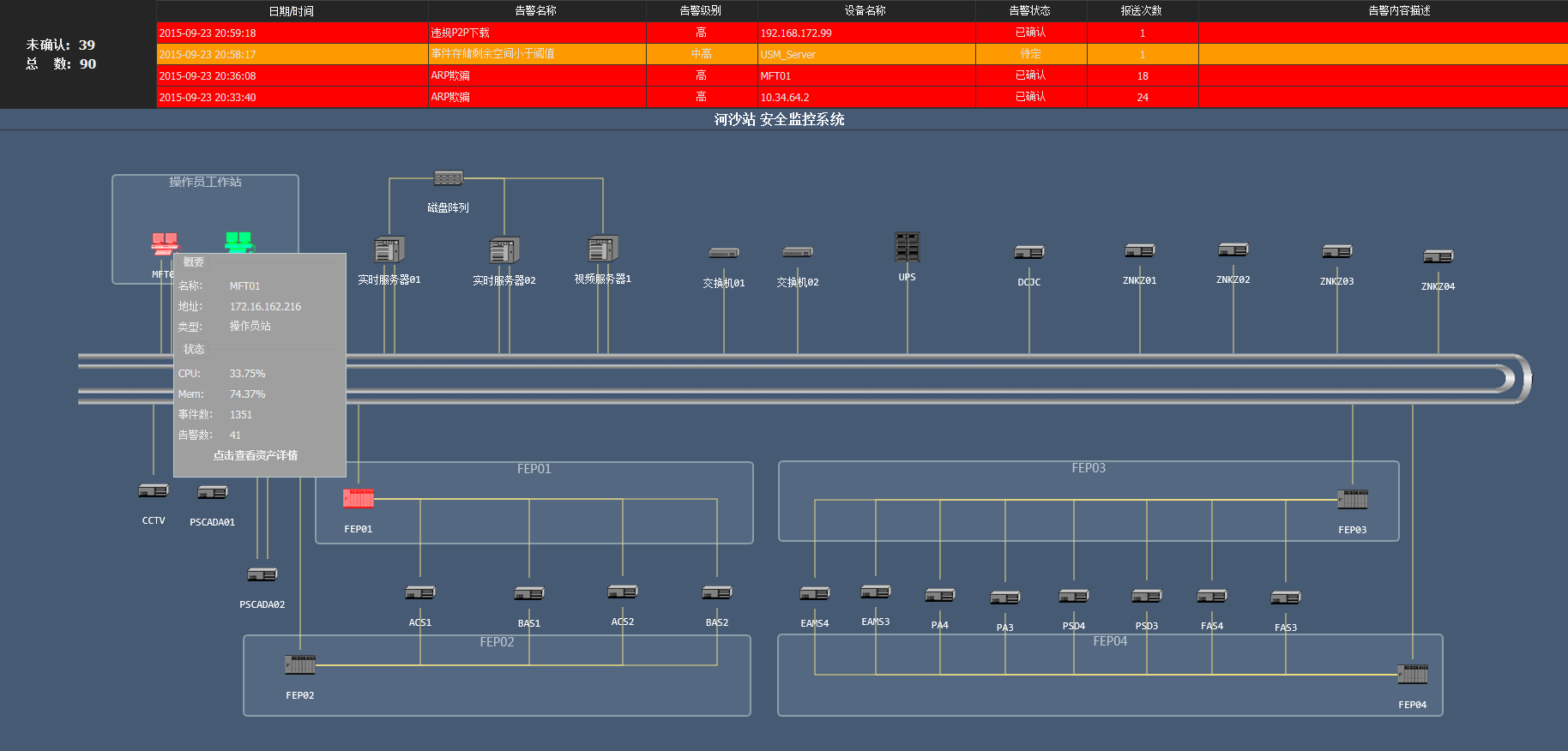
Task: Select the UPS rack device icon
Action: tap(907, 247)
